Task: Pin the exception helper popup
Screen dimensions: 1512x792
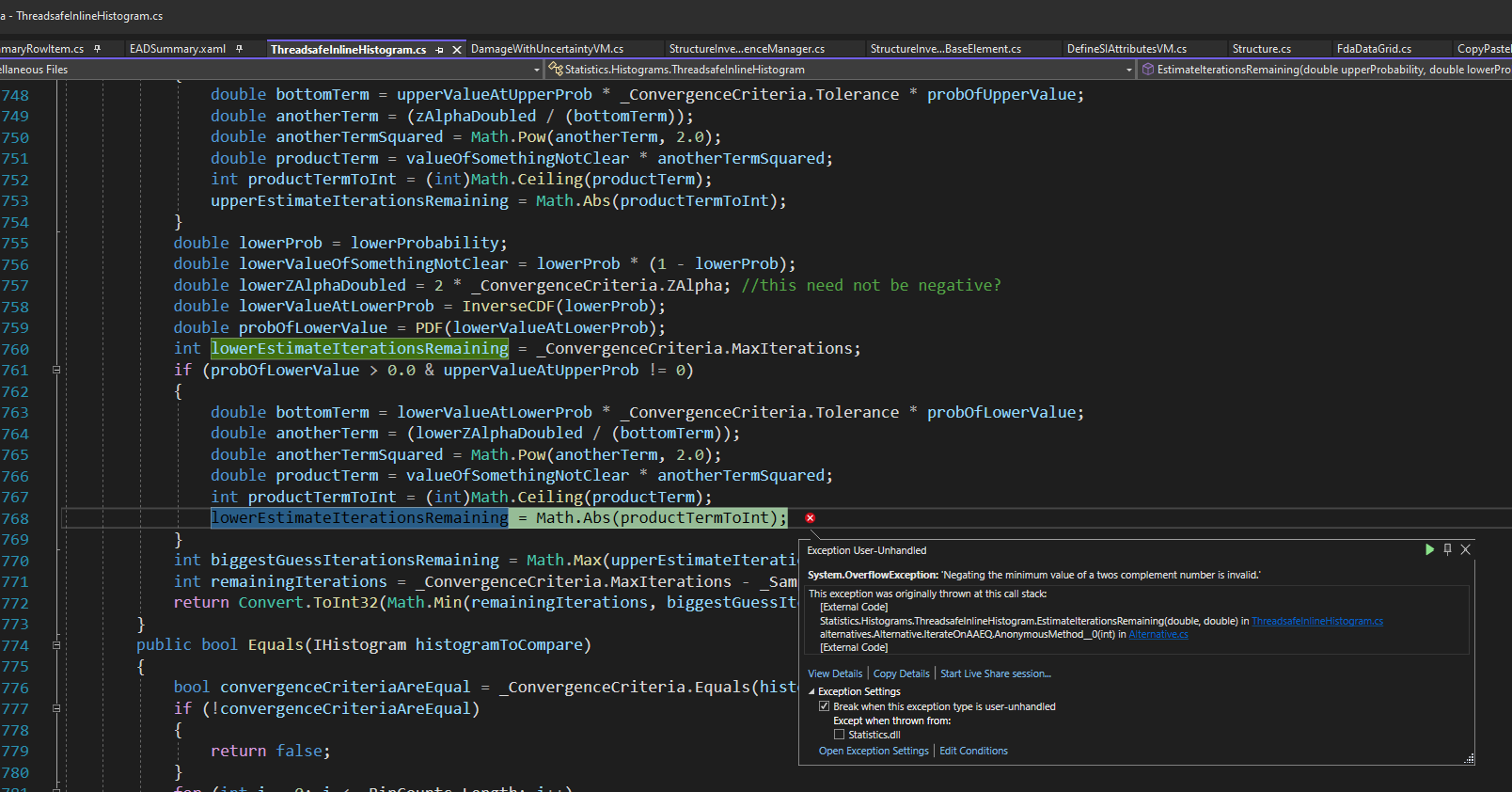Action: [1447, 549]
